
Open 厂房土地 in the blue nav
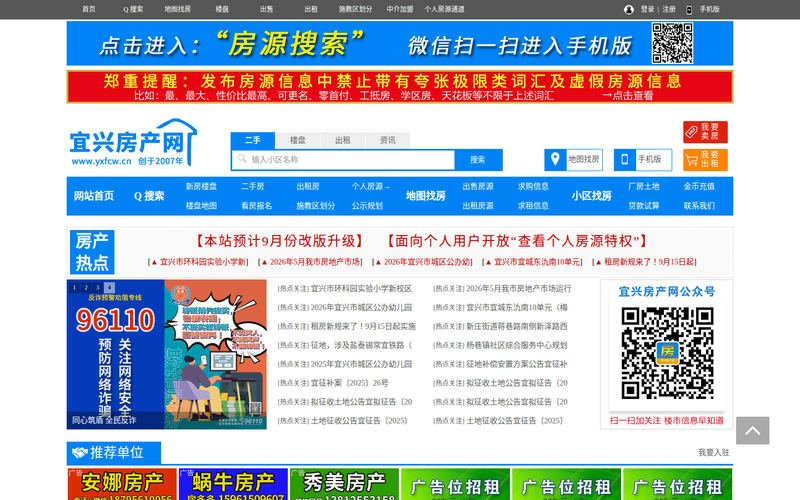(x=644, y=187)
